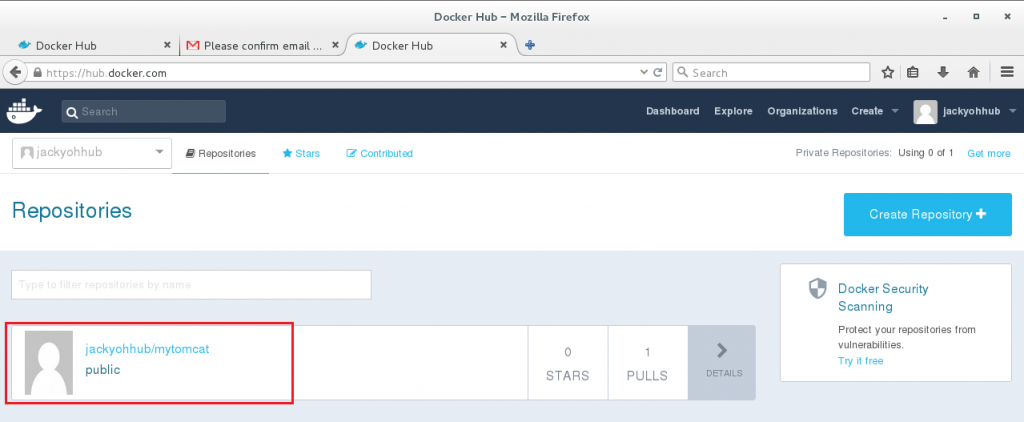Screen dimensions: 1024x422
Task: Click Firefox back arrow button
Action: coord(14,73)
